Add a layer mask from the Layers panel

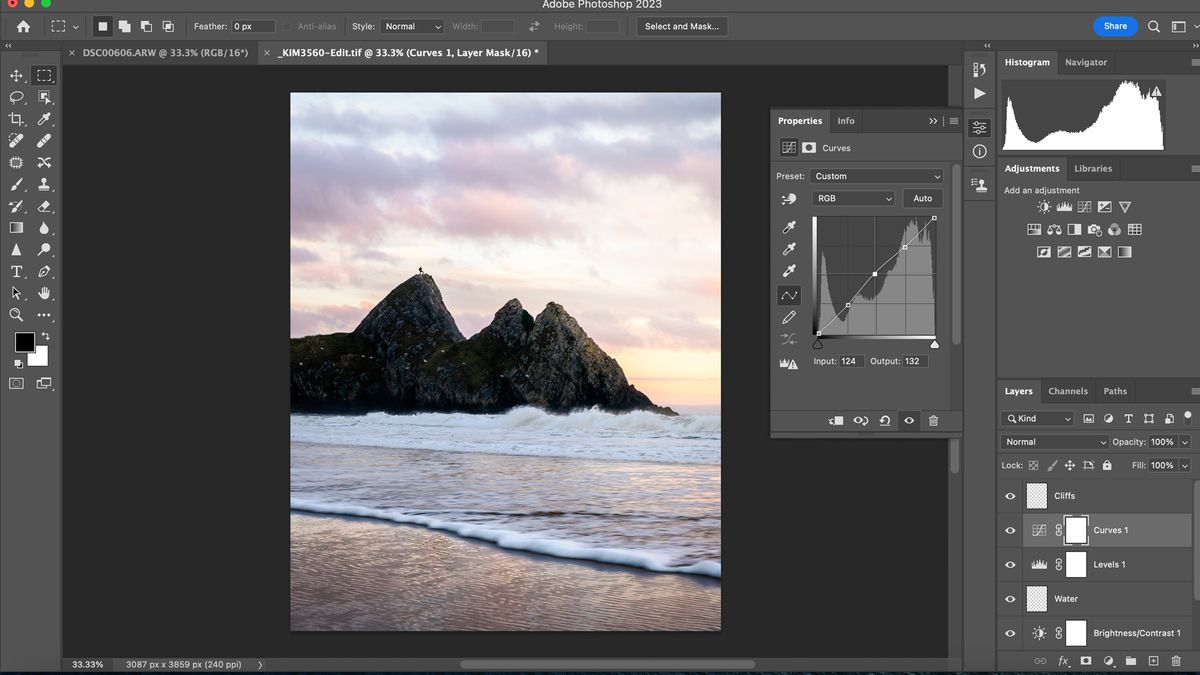[x=1086, y=661]
